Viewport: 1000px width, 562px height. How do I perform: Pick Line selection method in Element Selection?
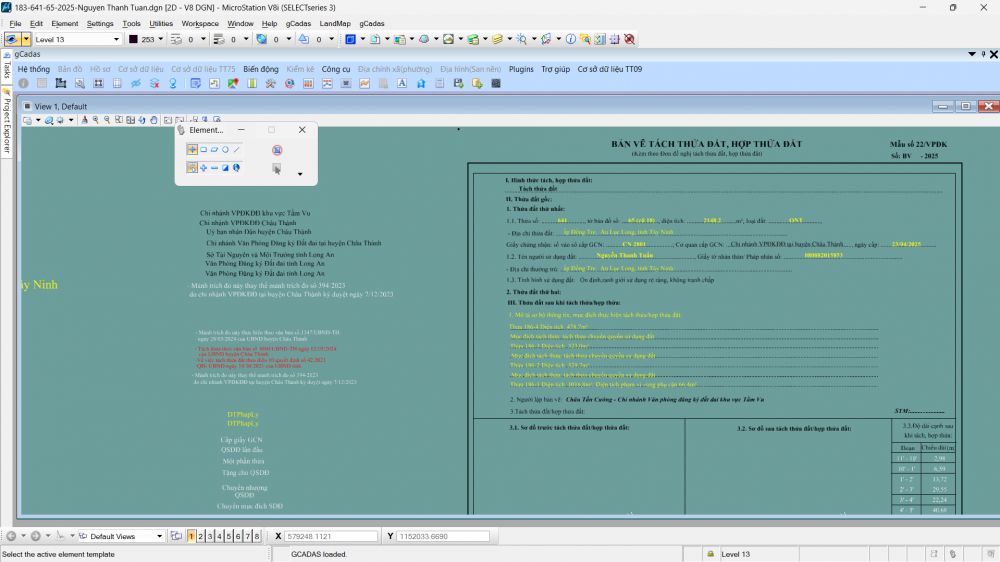coord(237,149)
